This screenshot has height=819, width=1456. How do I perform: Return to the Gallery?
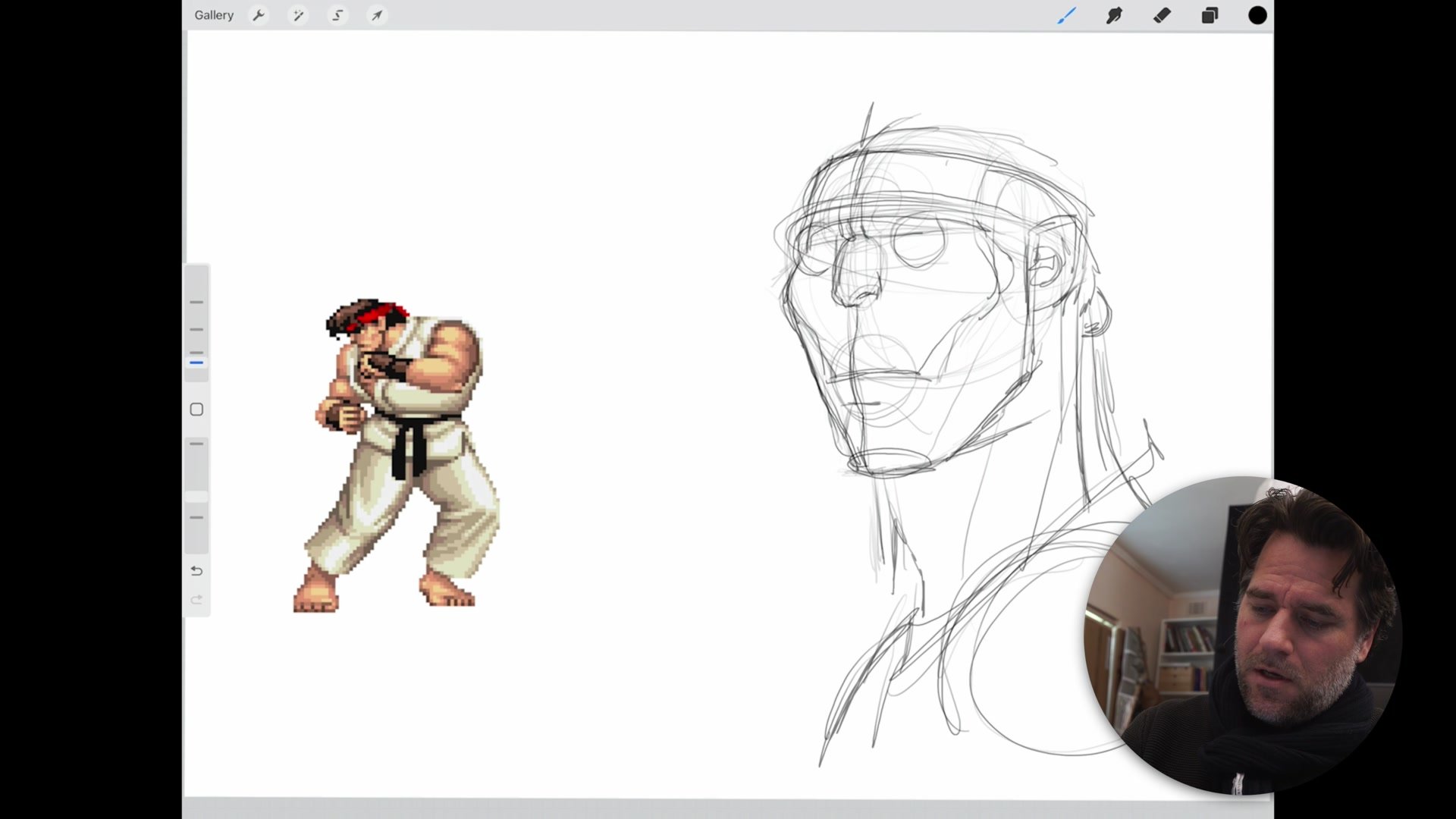(x=214, y=15)
